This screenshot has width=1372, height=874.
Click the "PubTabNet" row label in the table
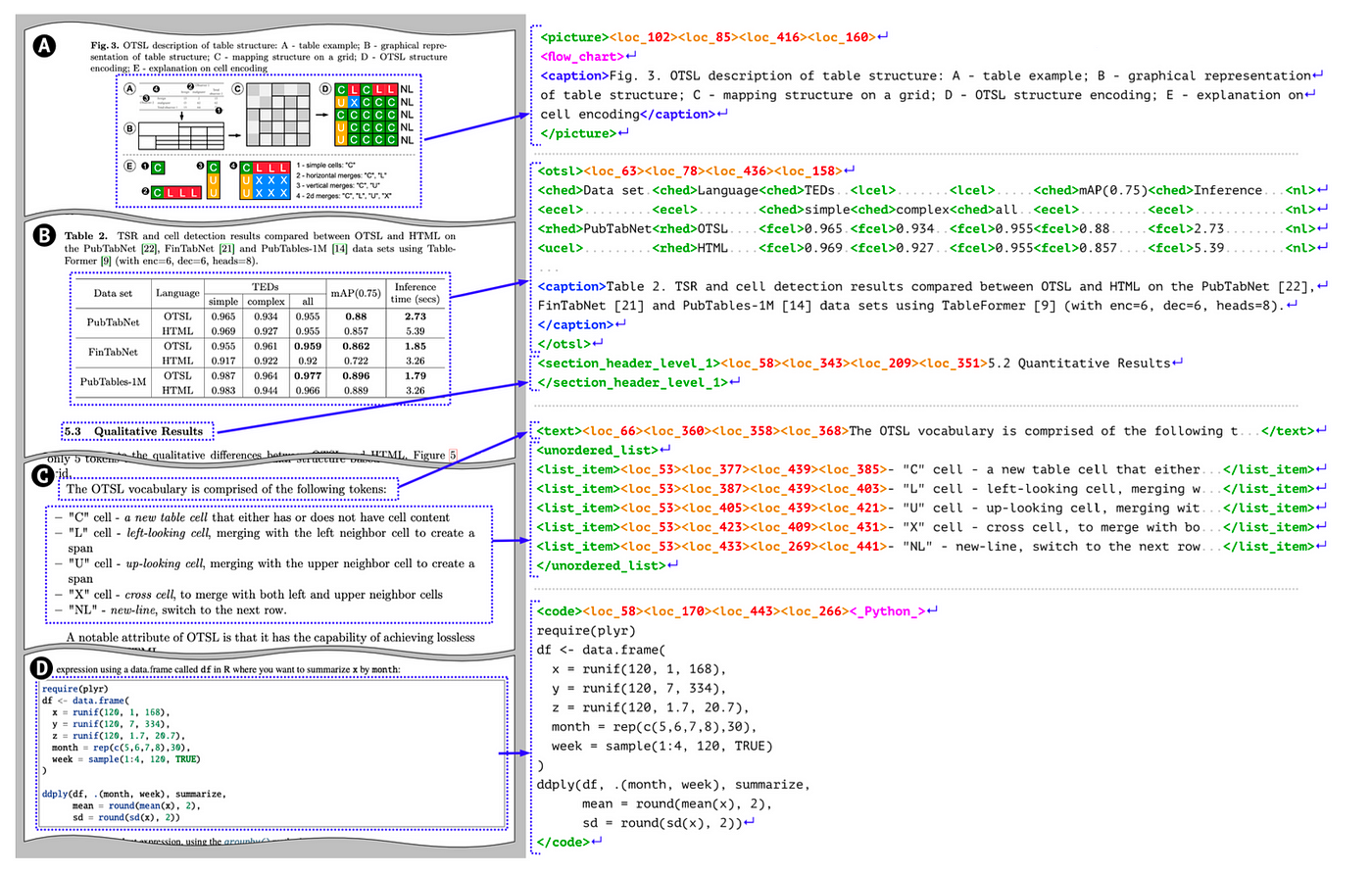tap(113, 323)
